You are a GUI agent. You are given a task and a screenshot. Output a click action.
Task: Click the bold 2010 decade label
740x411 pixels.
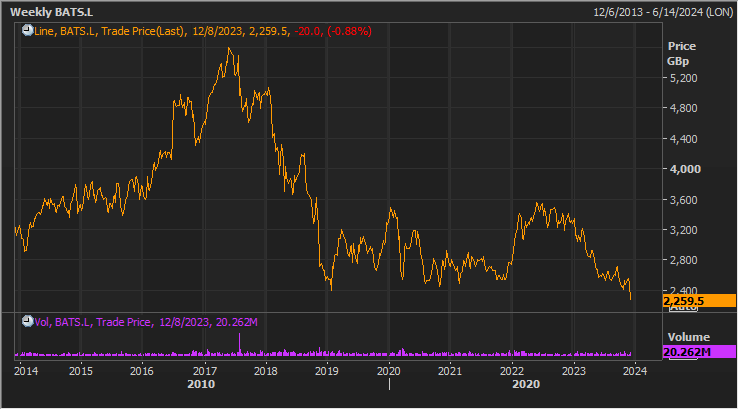pos(201,384)
